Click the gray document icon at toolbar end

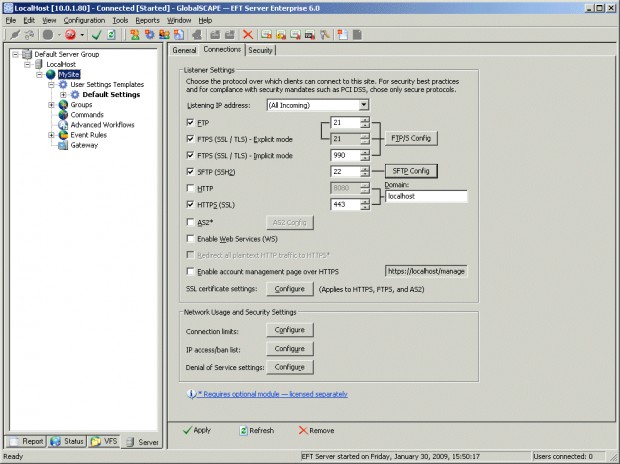click(357, 35)
